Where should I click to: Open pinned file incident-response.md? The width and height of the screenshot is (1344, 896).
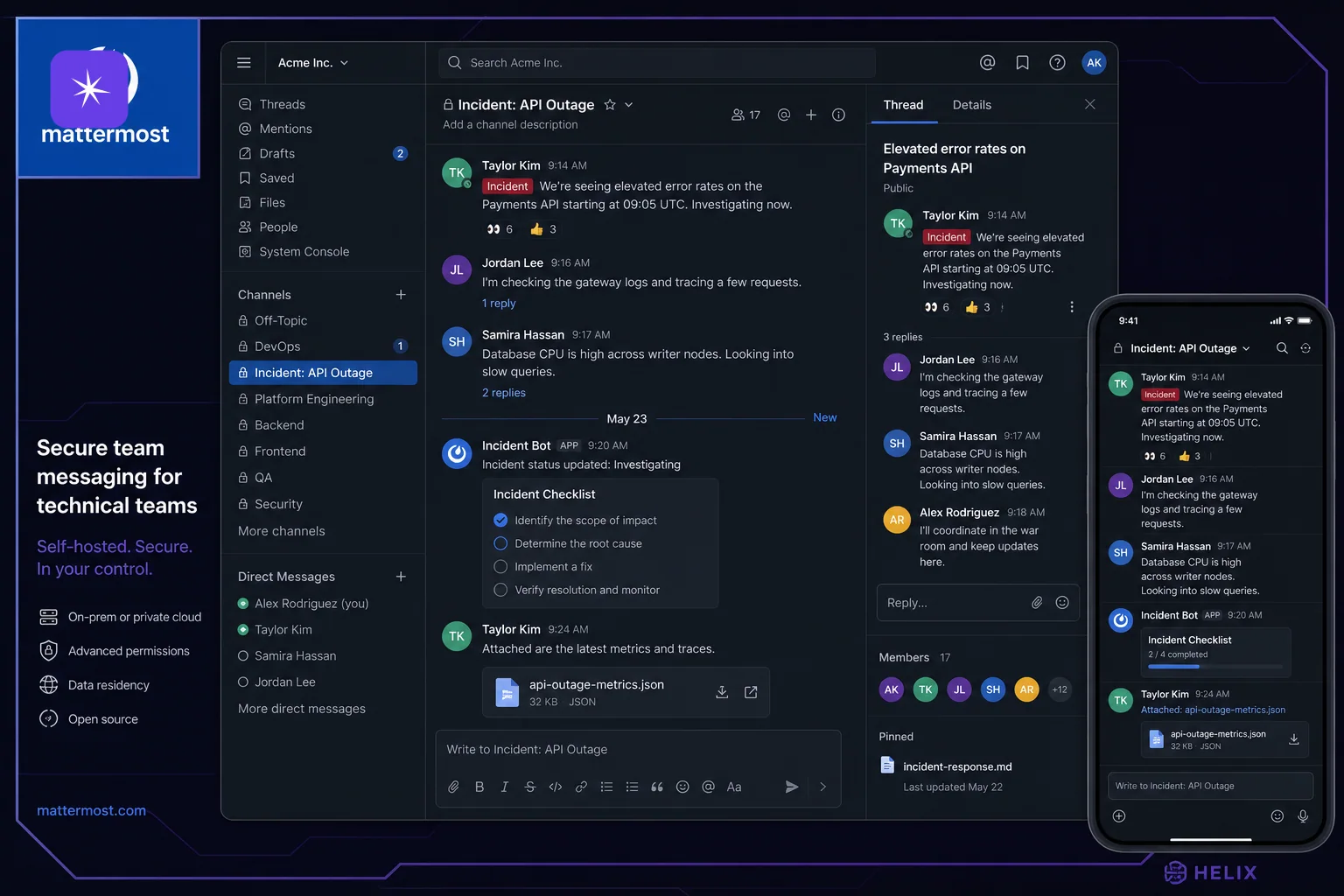[x=957, y=766]
